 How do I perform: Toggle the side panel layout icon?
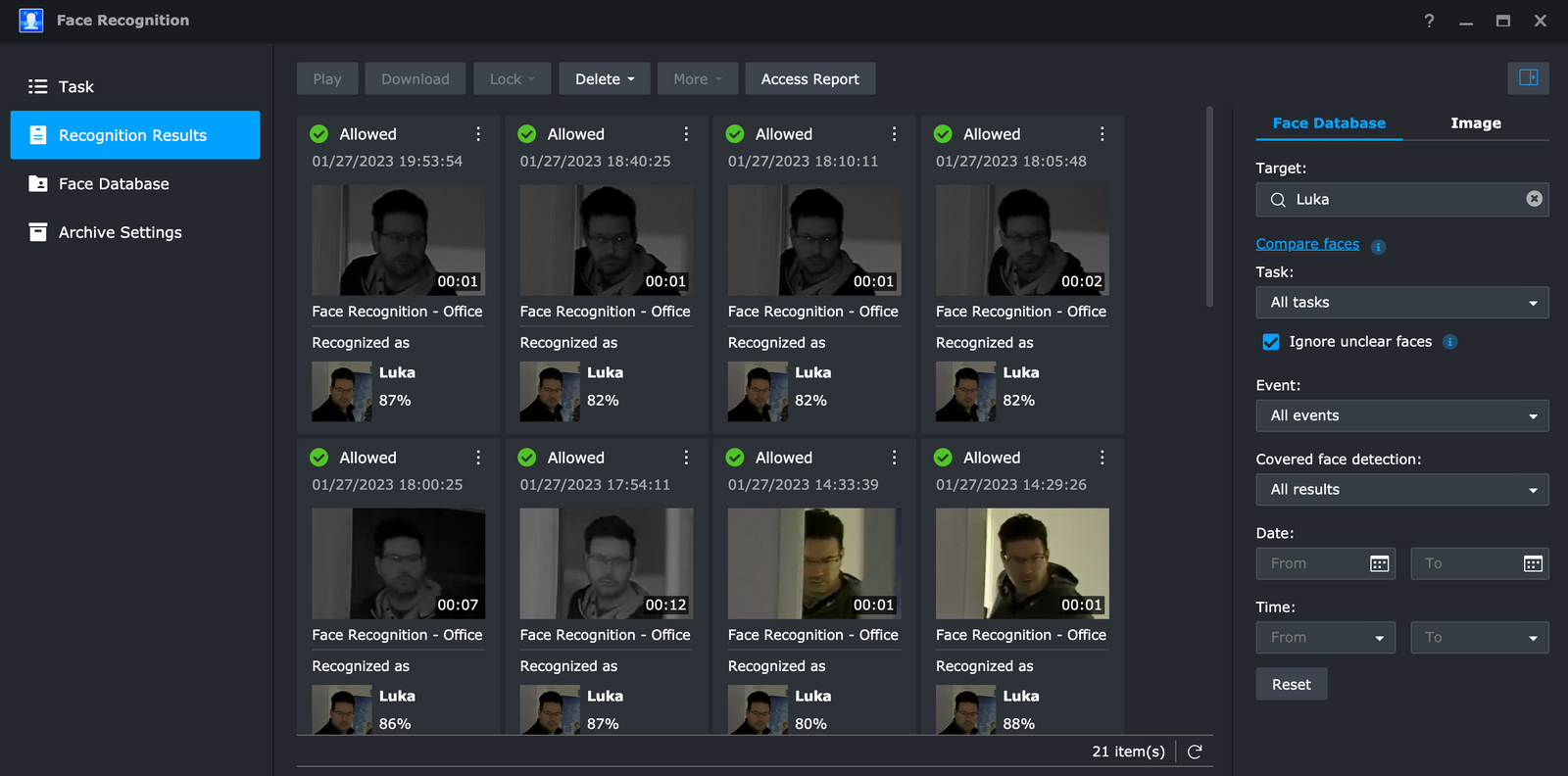click(1528, 77)
